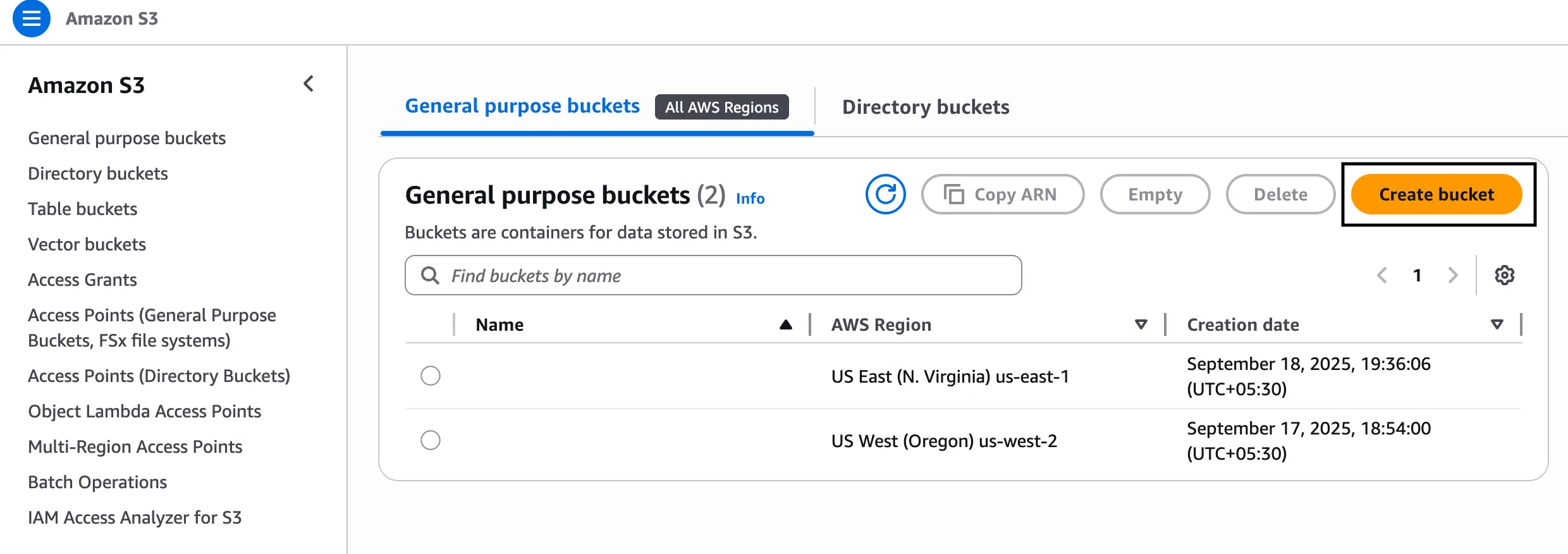Open table preferences gear icon

[1504, 275]
